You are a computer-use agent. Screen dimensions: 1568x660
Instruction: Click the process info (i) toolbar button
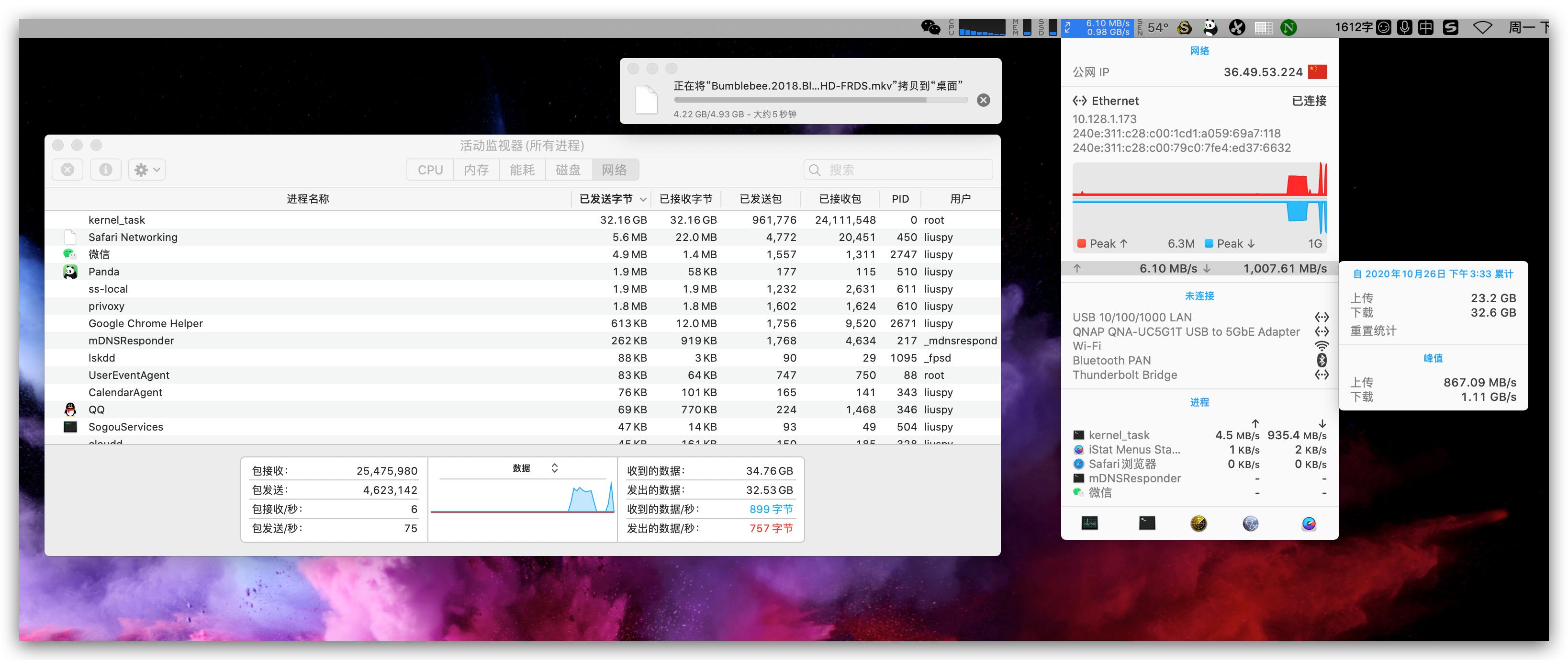point(105,170)
